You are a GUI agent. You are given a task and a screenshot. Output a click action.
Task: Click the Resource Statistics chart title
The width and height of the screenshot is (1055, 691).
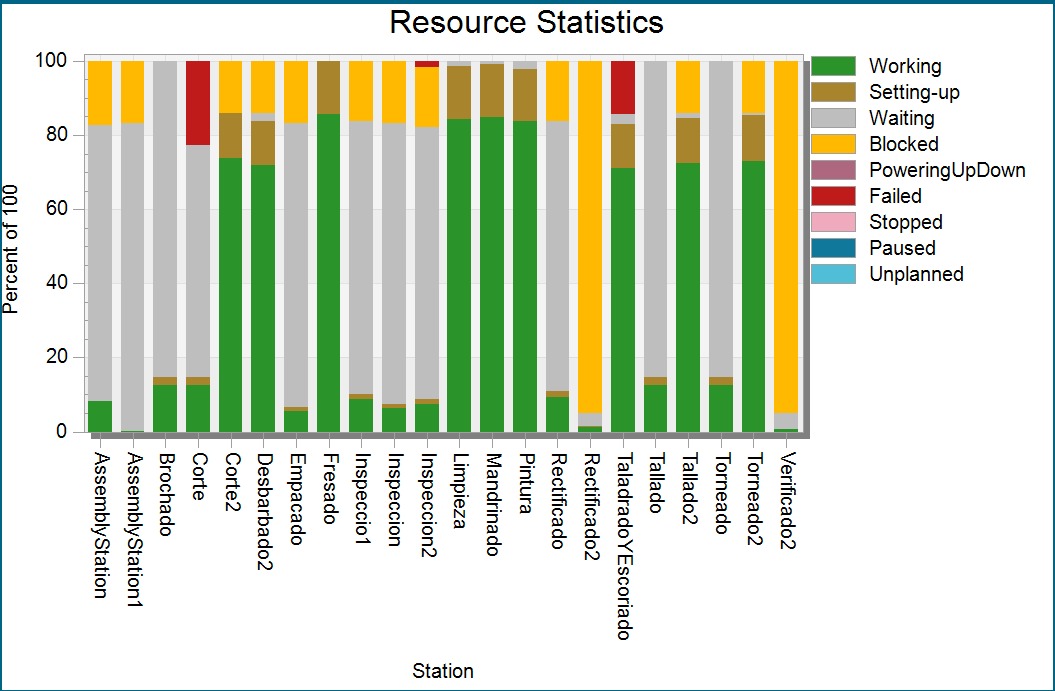pyautogui.click(x=526, y=22)
